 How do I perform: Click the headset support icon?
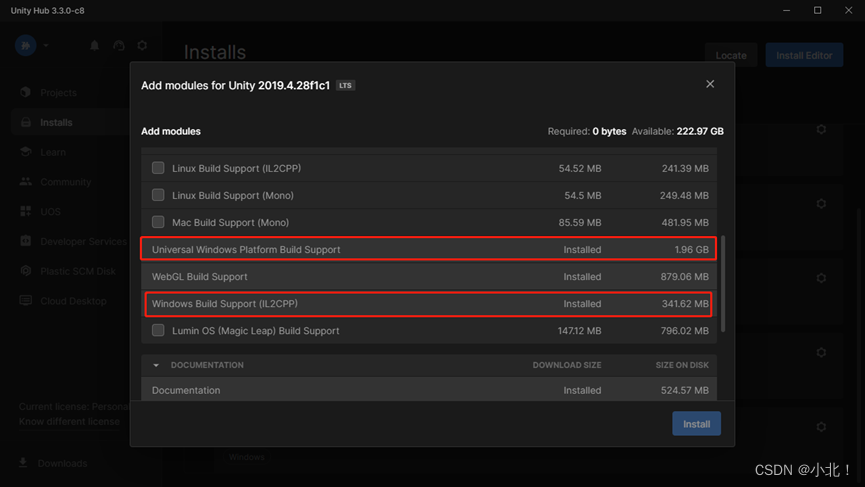[x=119, y=45]
